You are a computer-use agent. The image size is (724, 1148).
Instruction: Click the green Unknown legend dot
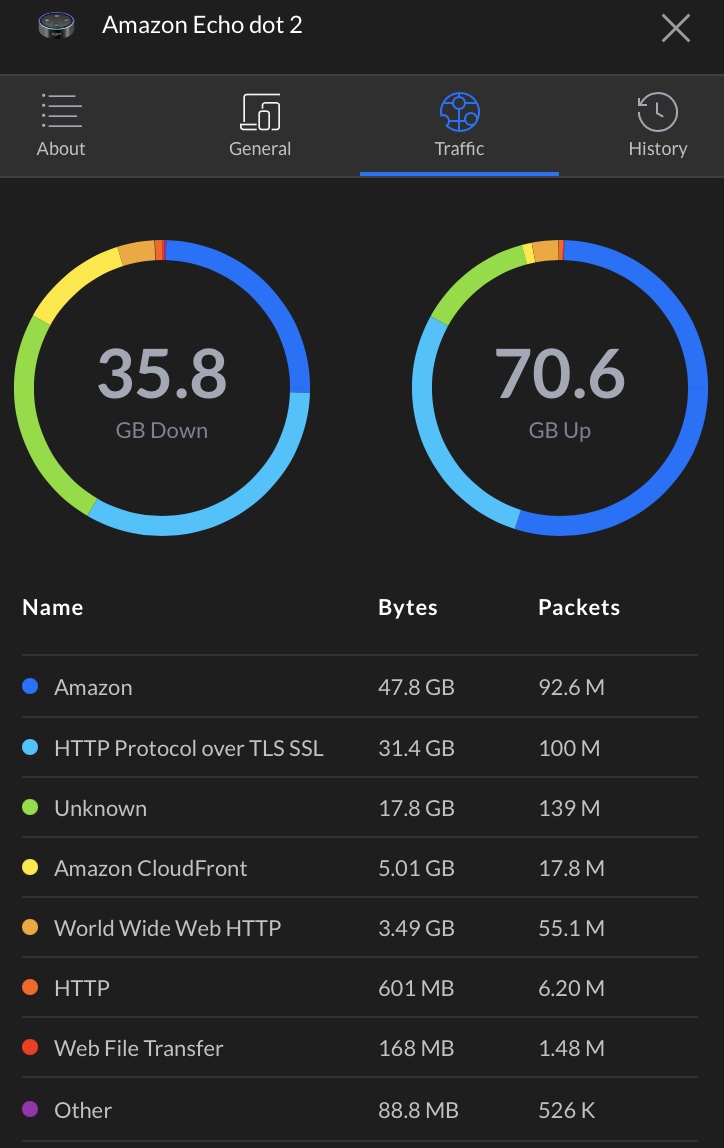pyautogui.click(x=30, y=807)
